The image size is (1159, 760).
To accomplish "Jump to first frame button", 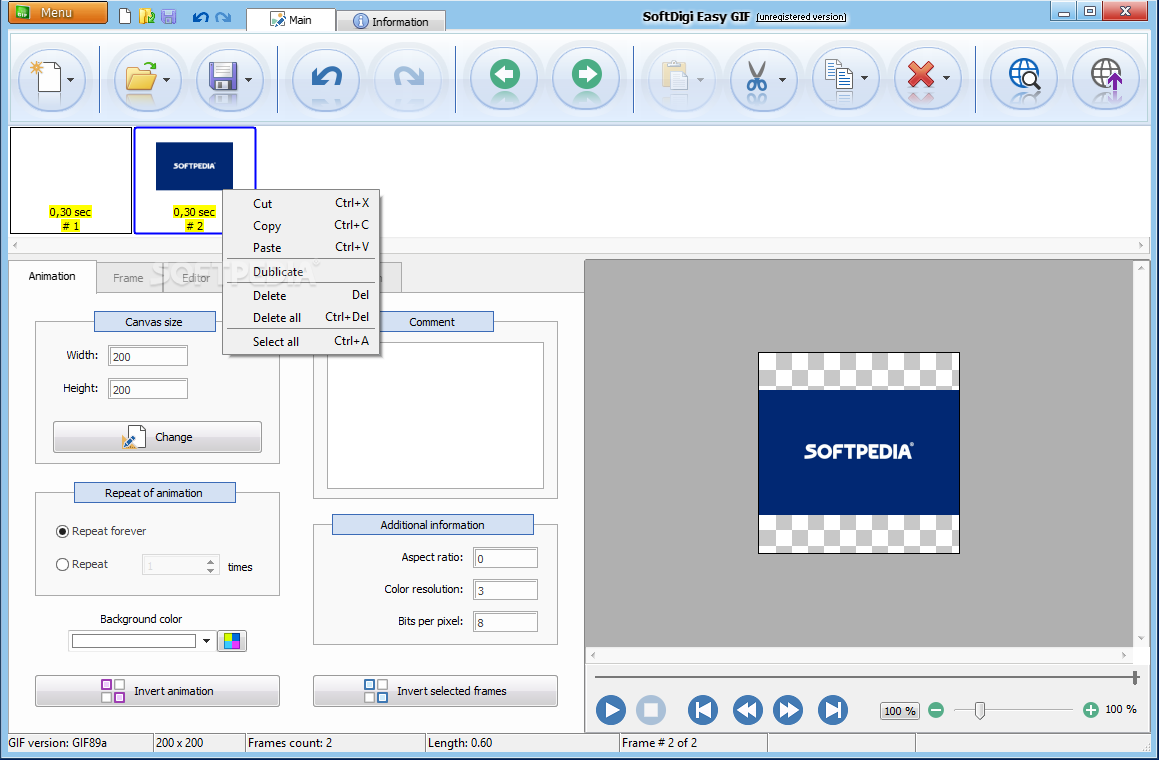I will pyautogui.click(x=703, y=710).
